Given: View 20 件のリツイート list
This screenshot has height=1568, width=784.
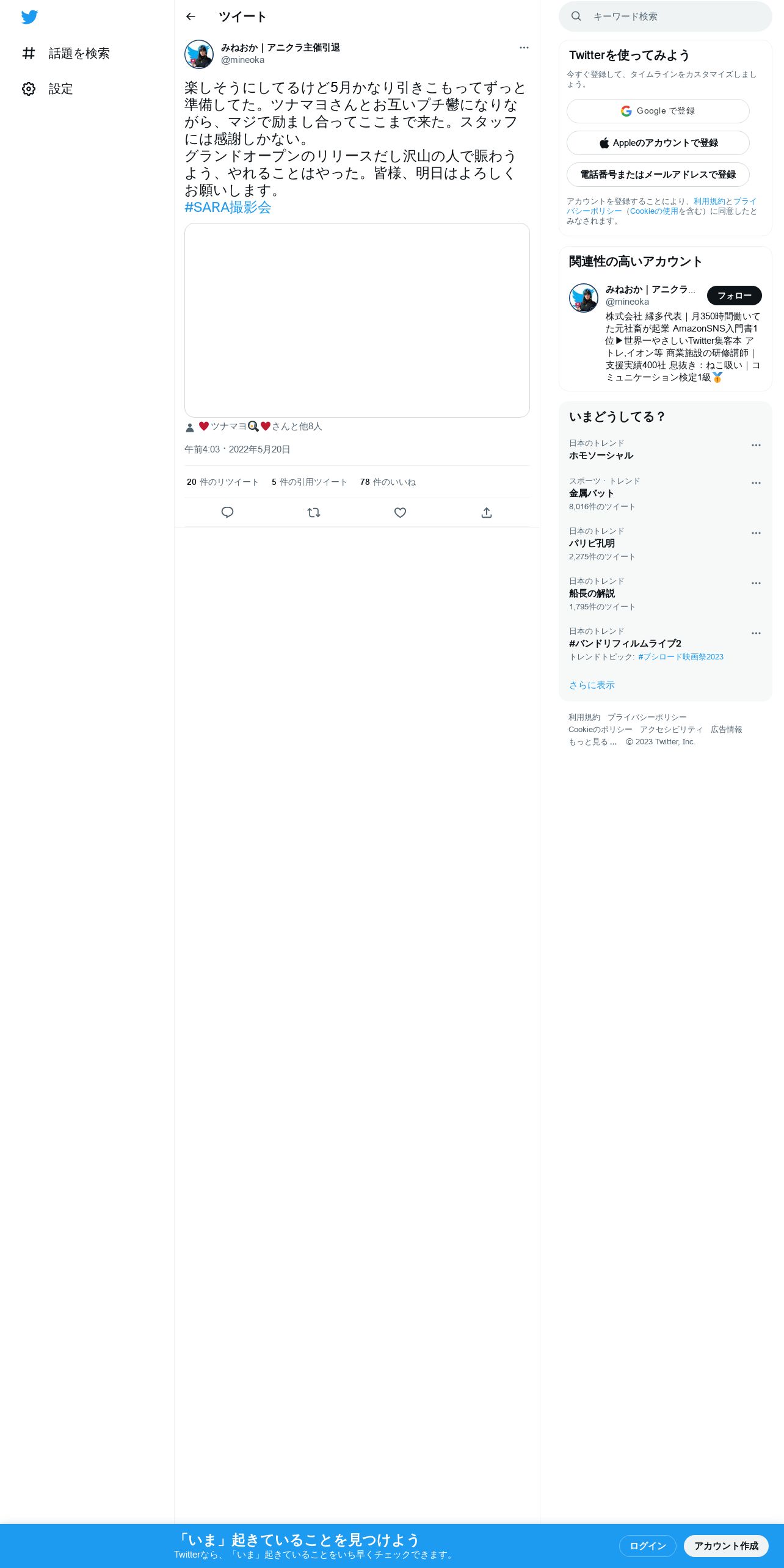Looking at the screenshot, I should point(223,482).
